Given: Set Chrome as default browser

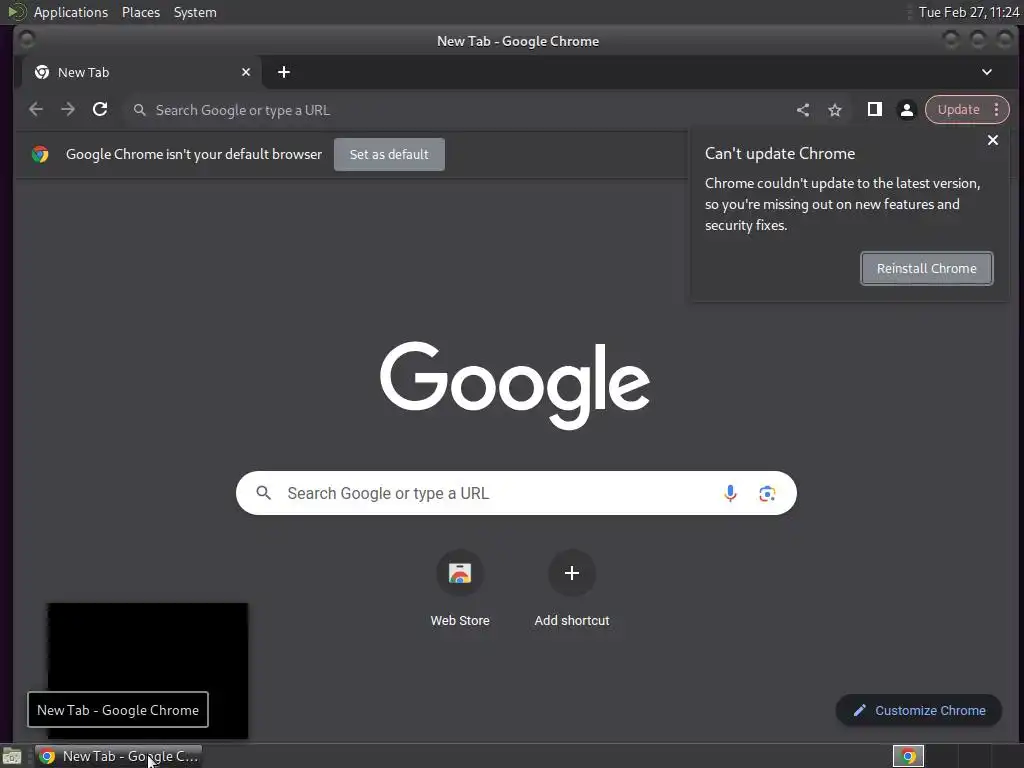Looking at the screenshot, I should tap(389, 155).
